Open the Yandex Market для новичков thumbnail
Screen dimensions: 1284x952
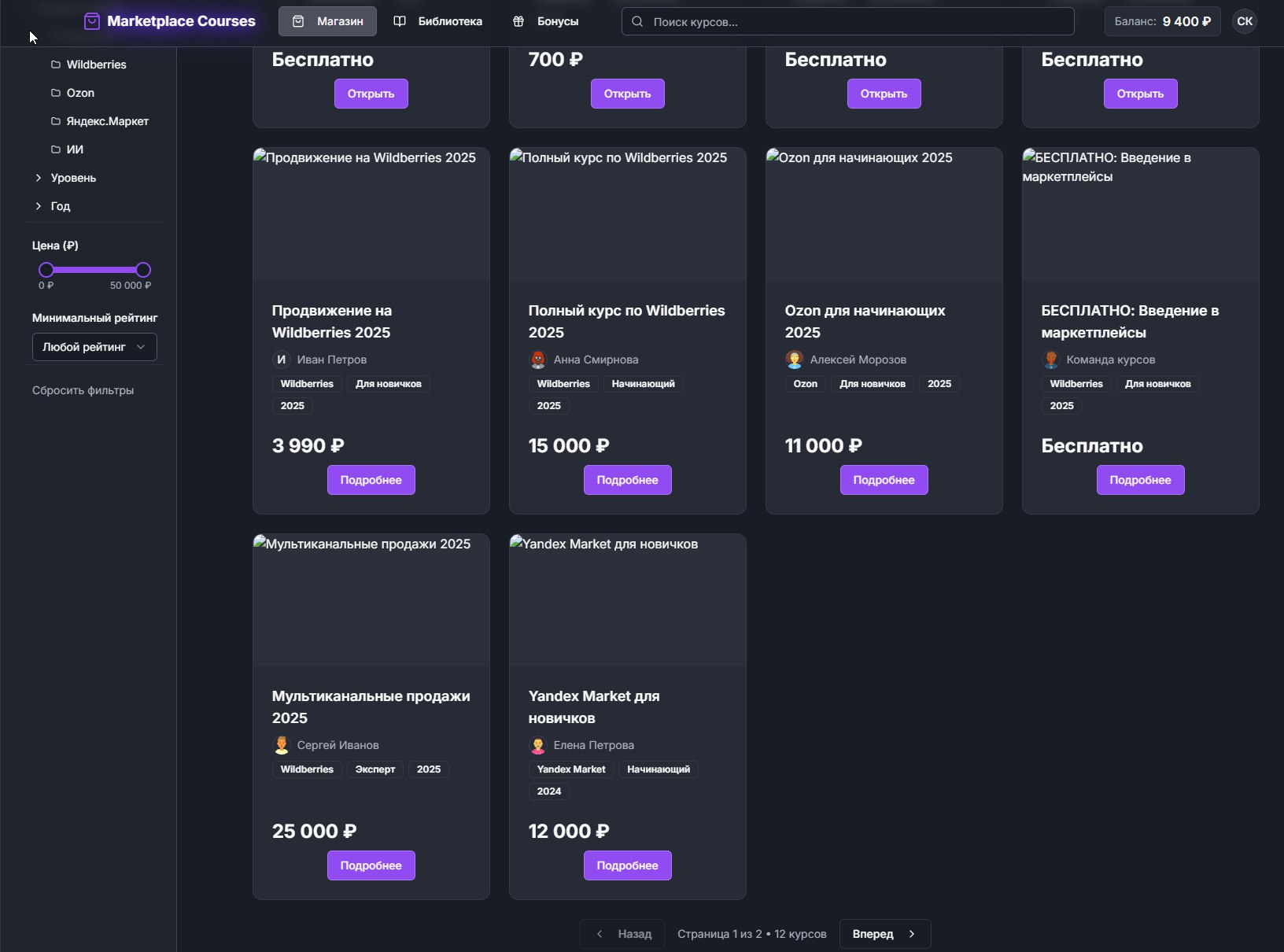coord(628,600)
